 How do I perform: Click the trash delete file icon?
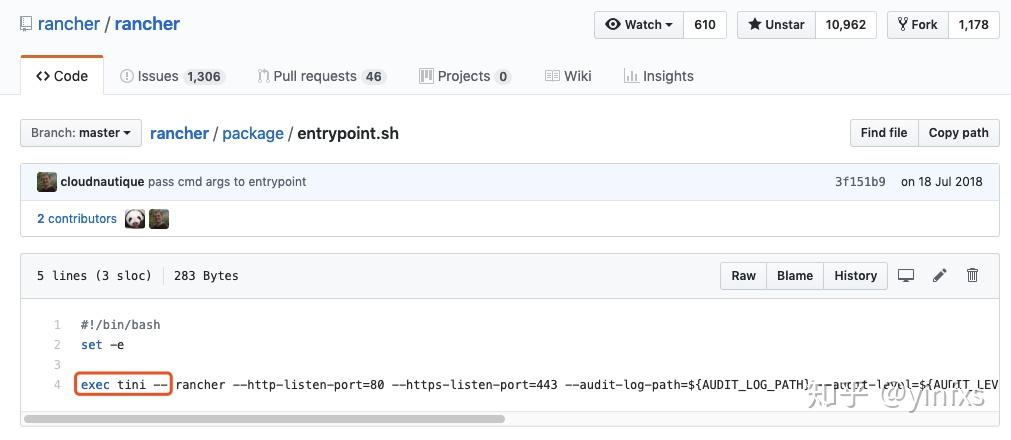(x=972, y=276)
